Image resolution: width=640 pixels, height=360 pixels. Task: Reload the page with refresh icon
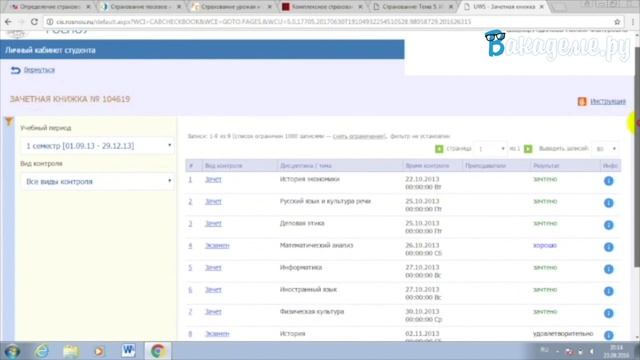34,22
